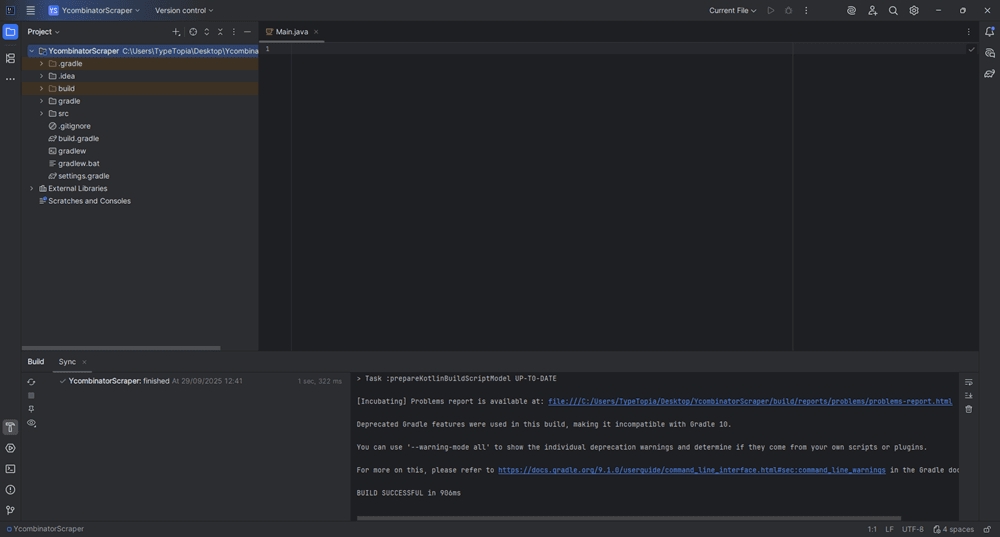
Task: Open the Git version control tool window
Action: tap(10, 510)
